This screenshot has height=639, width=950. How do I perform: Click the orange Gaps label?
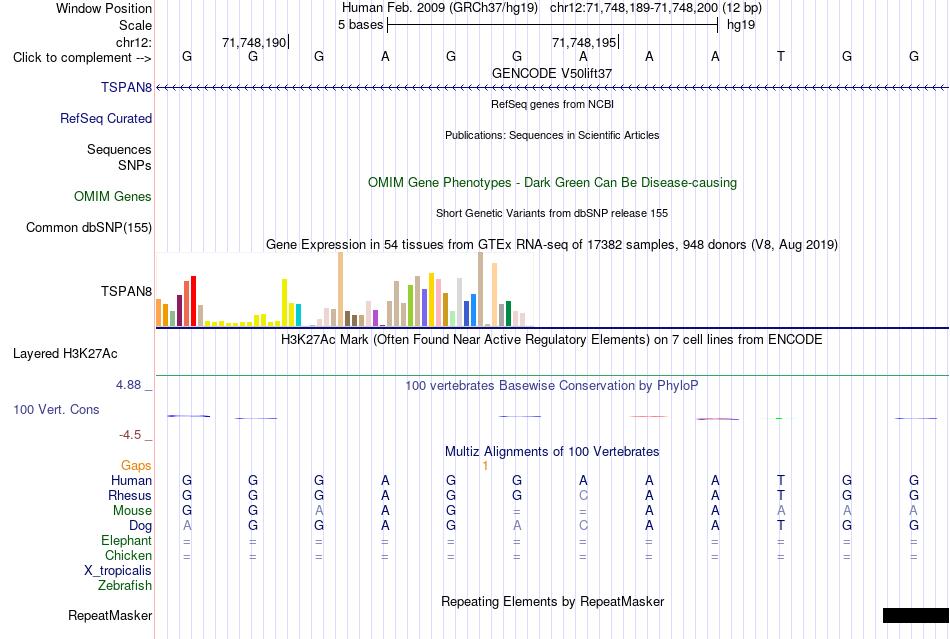(x=136, y=465)
